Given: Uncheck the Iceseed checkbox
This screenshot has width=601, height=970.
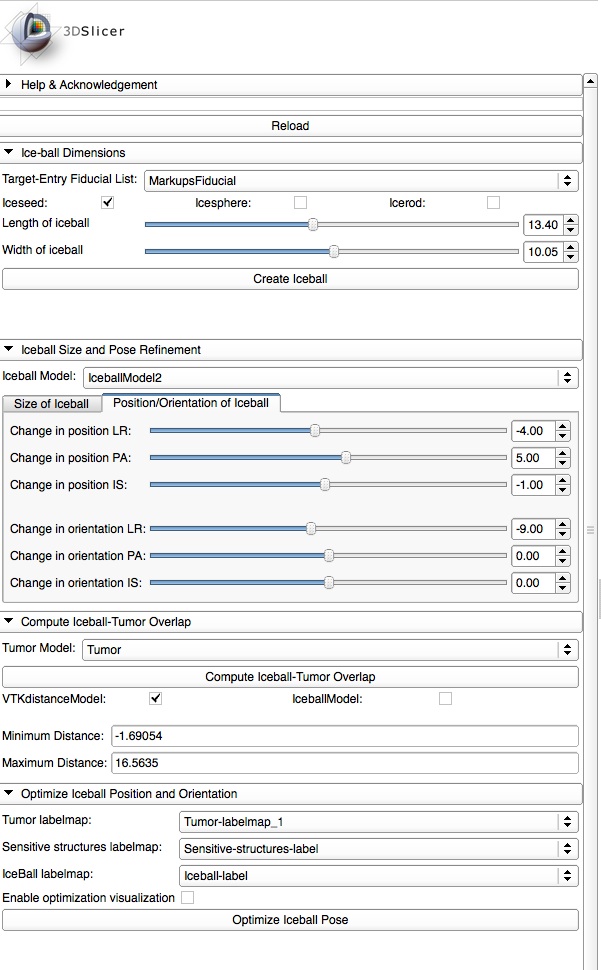Looking at the screenshot, I should pos(108,203).
